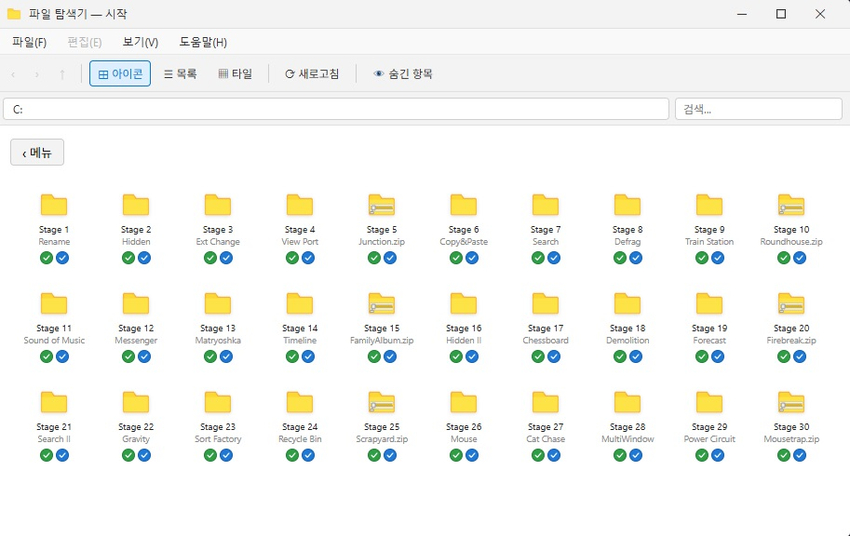Switch to 아이콘 icon view
Viewport: 850px width, 536px height.
[x=120, y=74]
